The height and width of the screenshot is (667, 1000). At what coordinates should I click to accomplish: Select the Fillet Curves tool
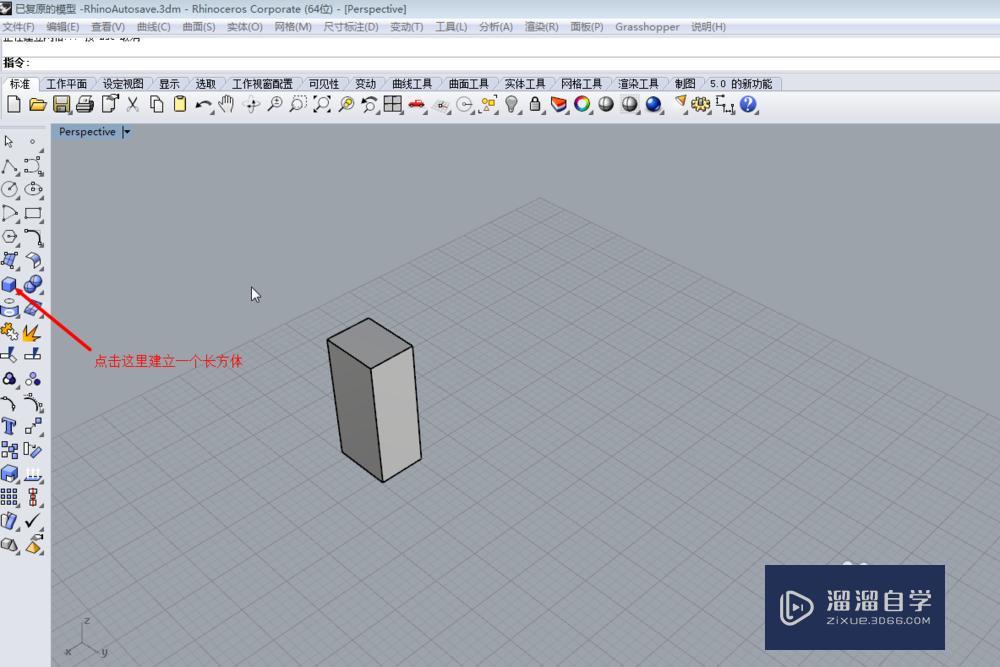tap(33, 237)
